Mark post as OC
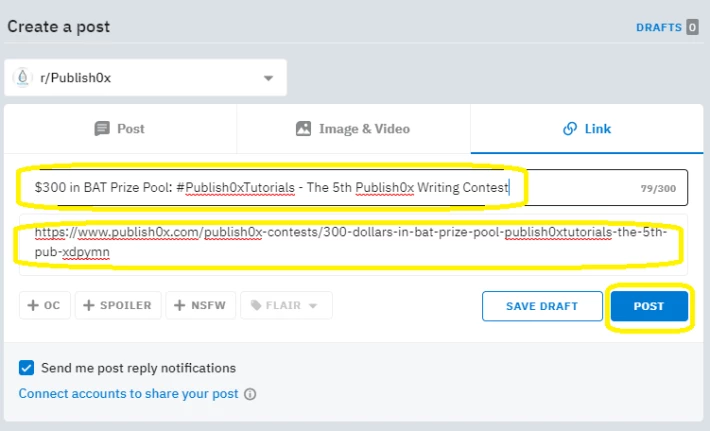 pyautogui.click(x=45, y=305)
